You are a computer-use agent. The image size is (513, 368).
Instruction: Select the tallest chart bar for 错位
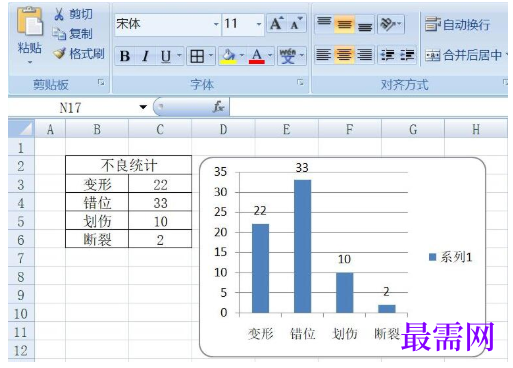pyautogui.click(x=303, y=246)
